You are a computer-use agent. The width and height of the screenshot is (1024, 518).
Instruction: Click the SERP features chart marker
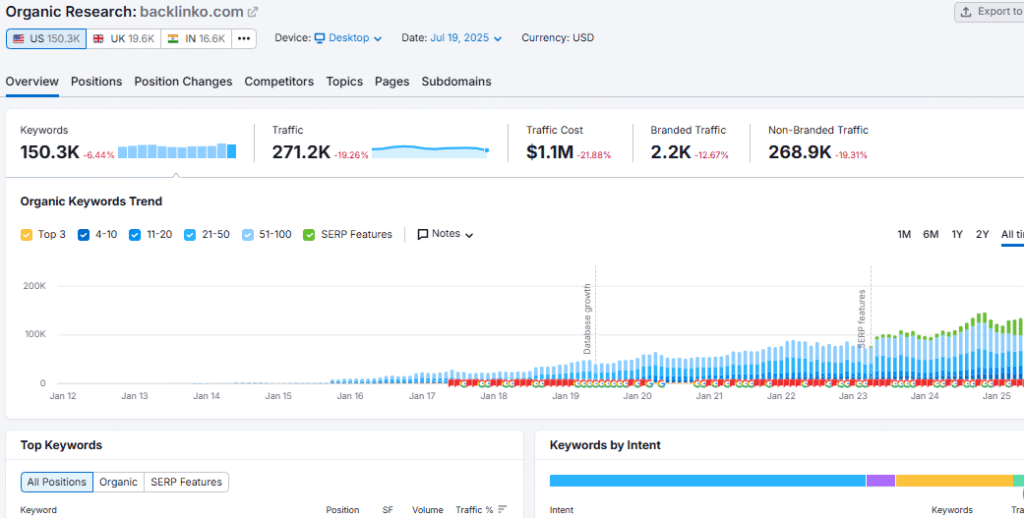[x=862, y=319]
